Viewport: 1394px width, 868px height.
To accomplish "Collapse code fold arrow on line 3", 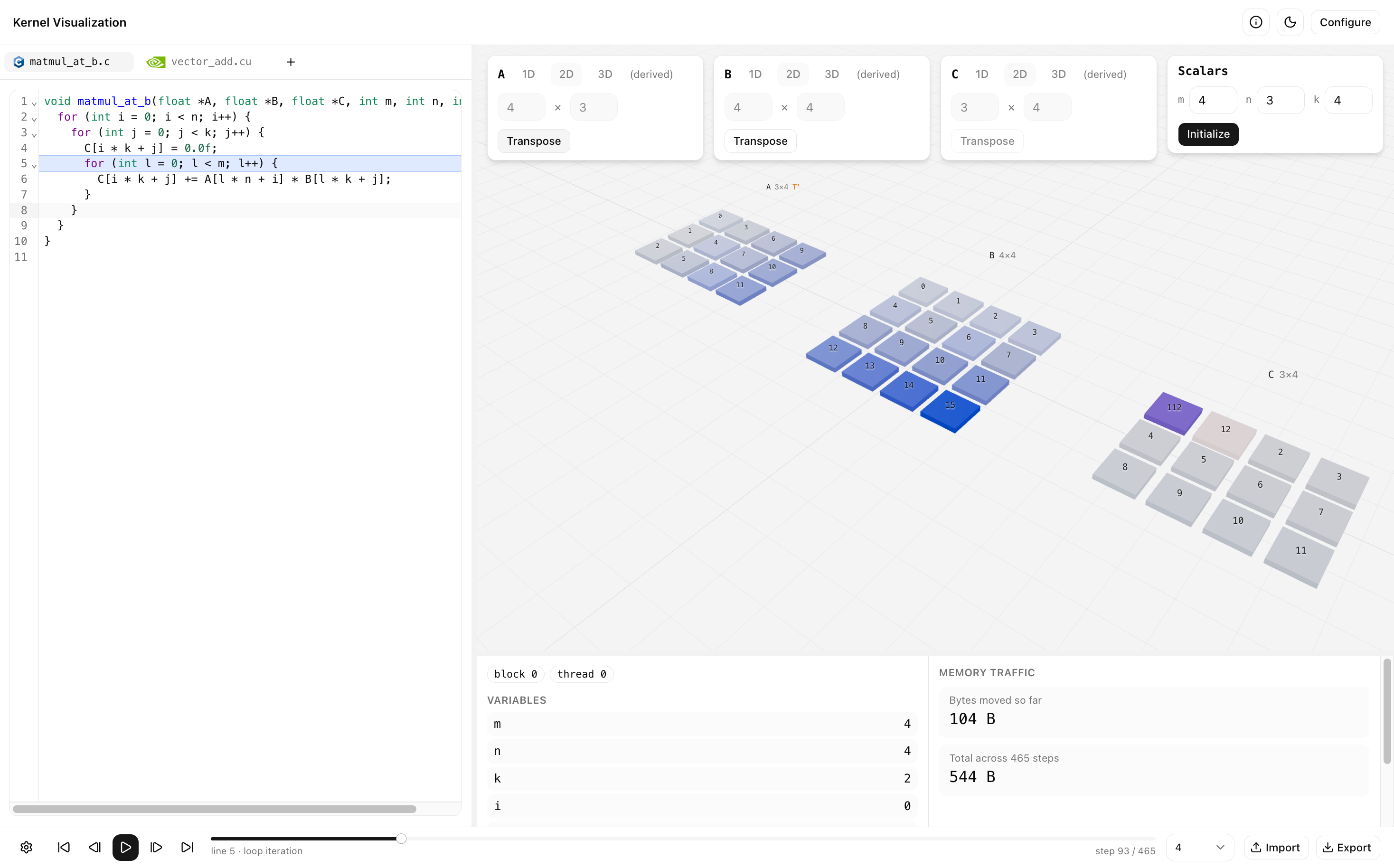I will (x=35, y=134).
